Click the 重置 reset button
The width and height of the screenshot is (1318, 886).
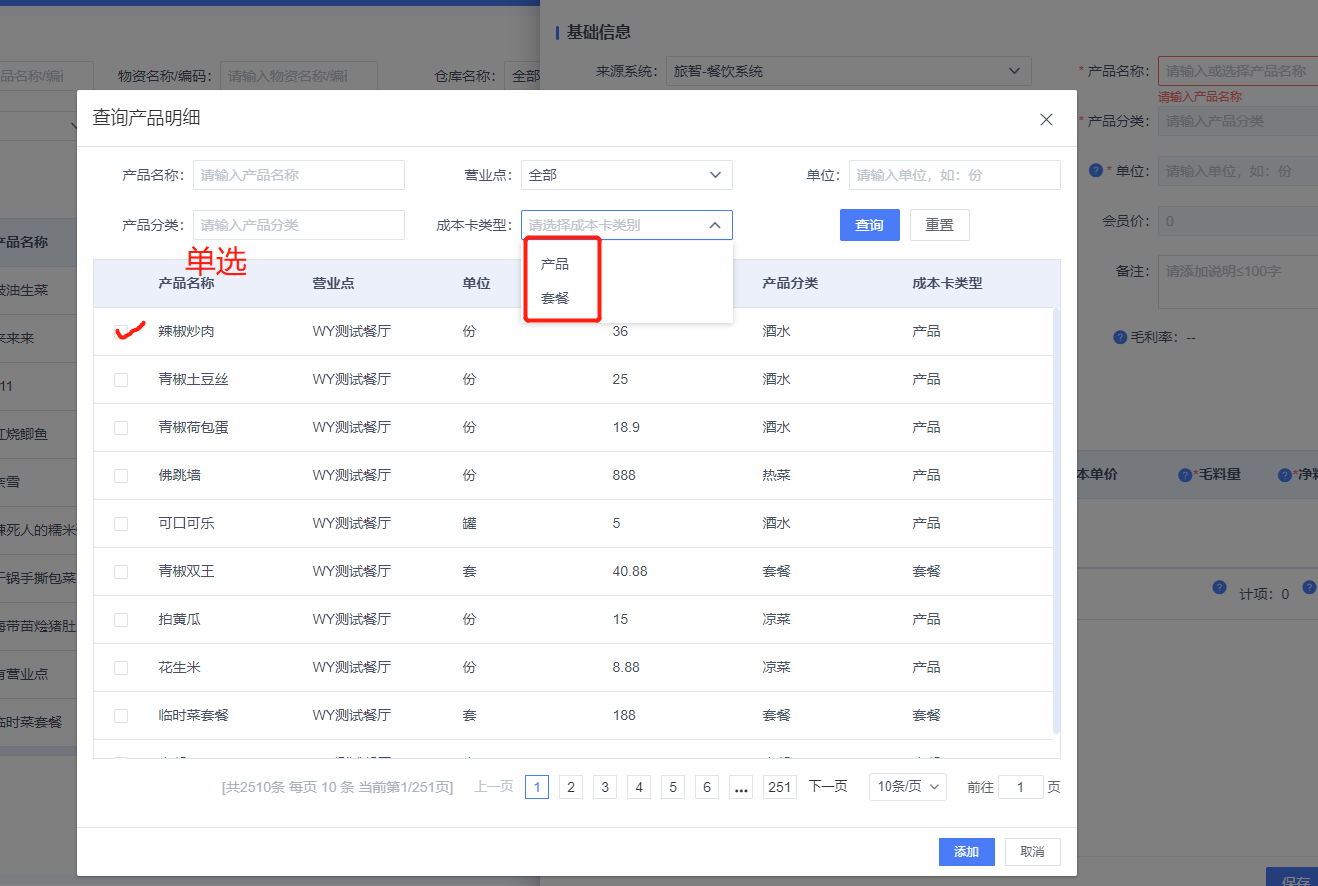click(x=939, y=225)
